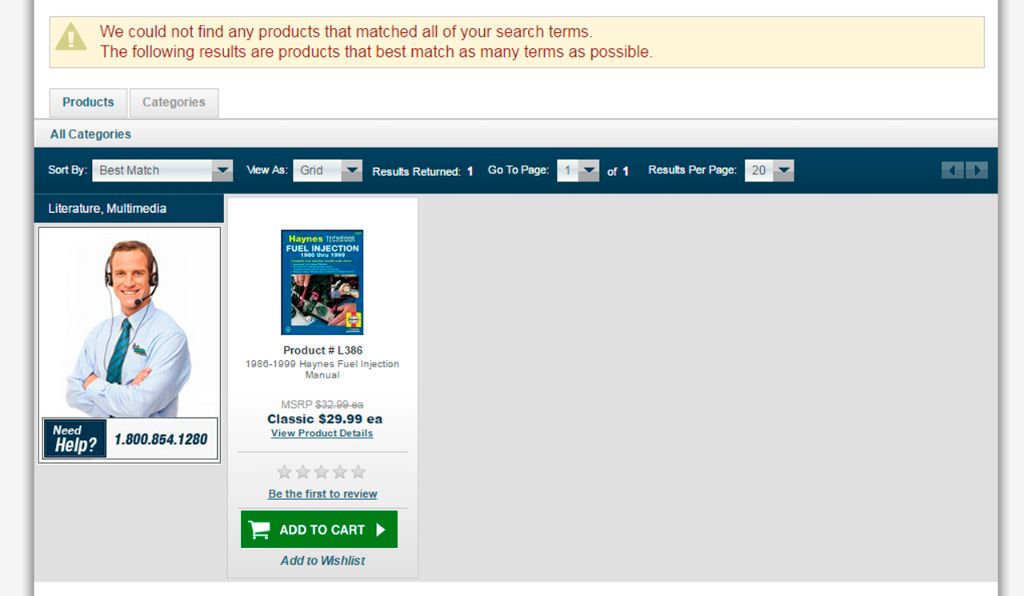
Task: Click the green Add to Cart button
Action: 319,529
